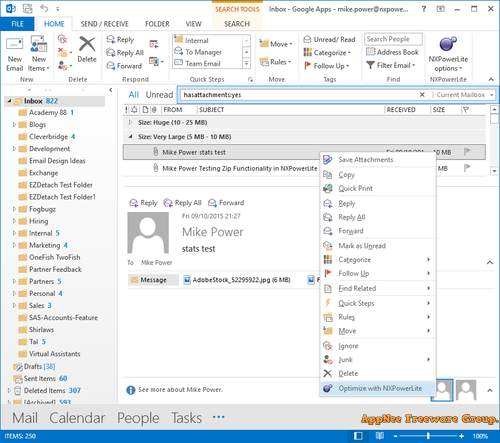Click flag icon on Testing Zip Functionality row
Image resolution: width=500 pixels, height=443 pixels.
pyautogui.click(x=467, y=168)
